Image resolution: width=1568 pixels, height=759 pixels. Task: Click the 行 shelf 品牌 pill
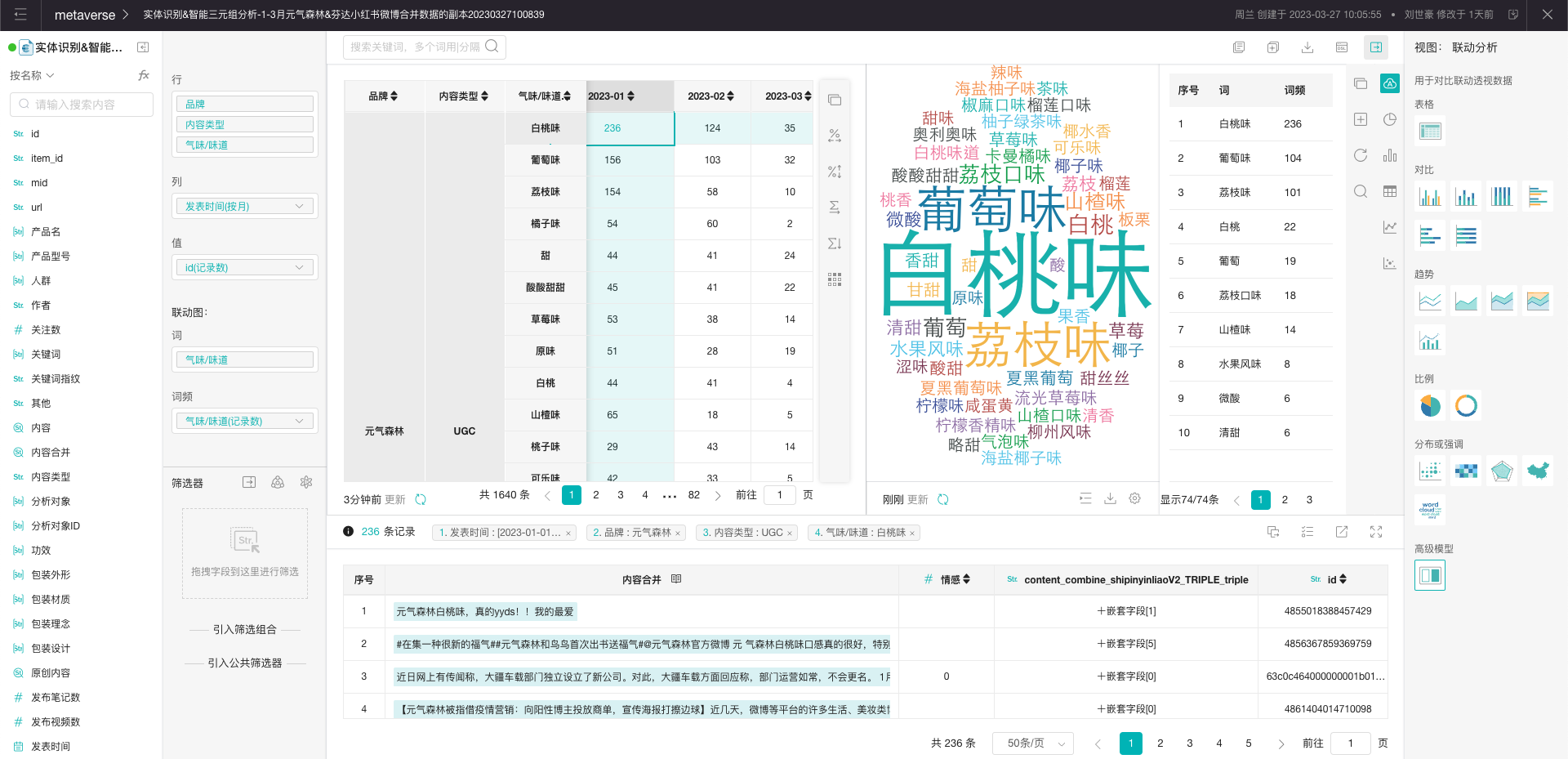pos(245,105)
